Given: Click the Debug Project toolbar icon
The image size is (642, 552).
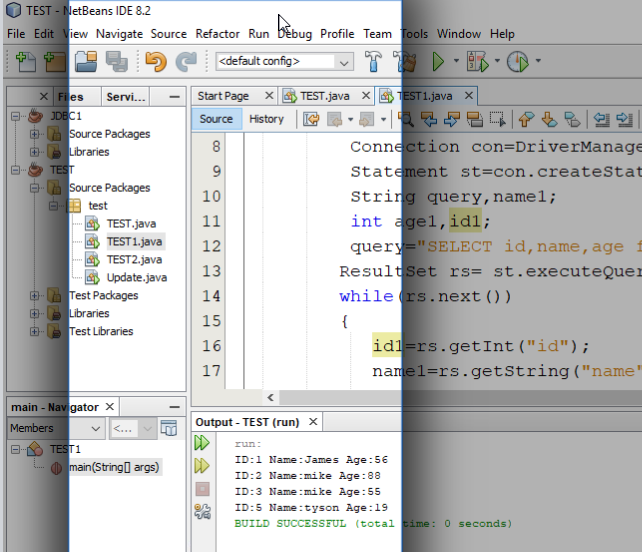Looking at the screenshot, I should [477, 62].
